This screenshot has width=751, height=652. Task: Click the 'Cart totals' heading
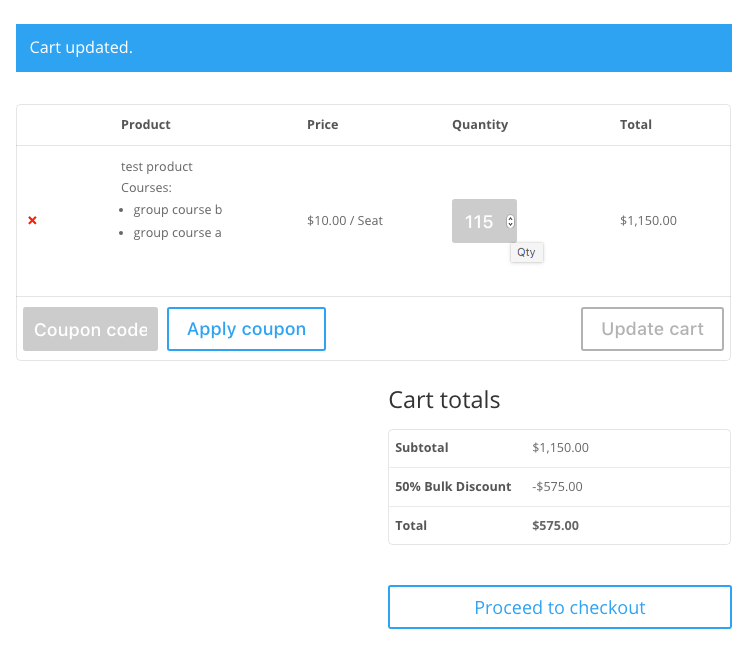[x=444, y=400]
